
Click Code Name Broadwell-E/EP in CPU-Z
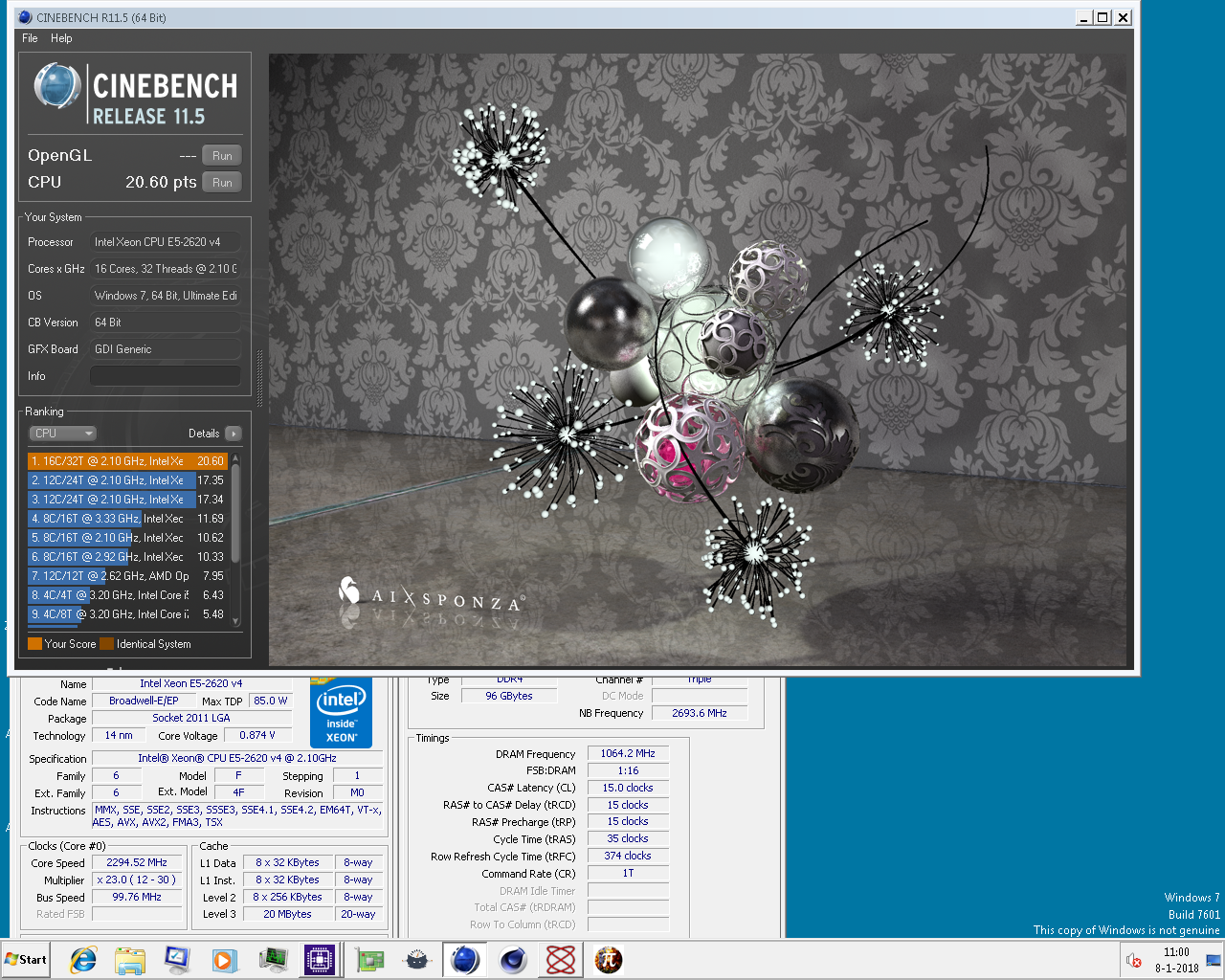click(144, 701)
